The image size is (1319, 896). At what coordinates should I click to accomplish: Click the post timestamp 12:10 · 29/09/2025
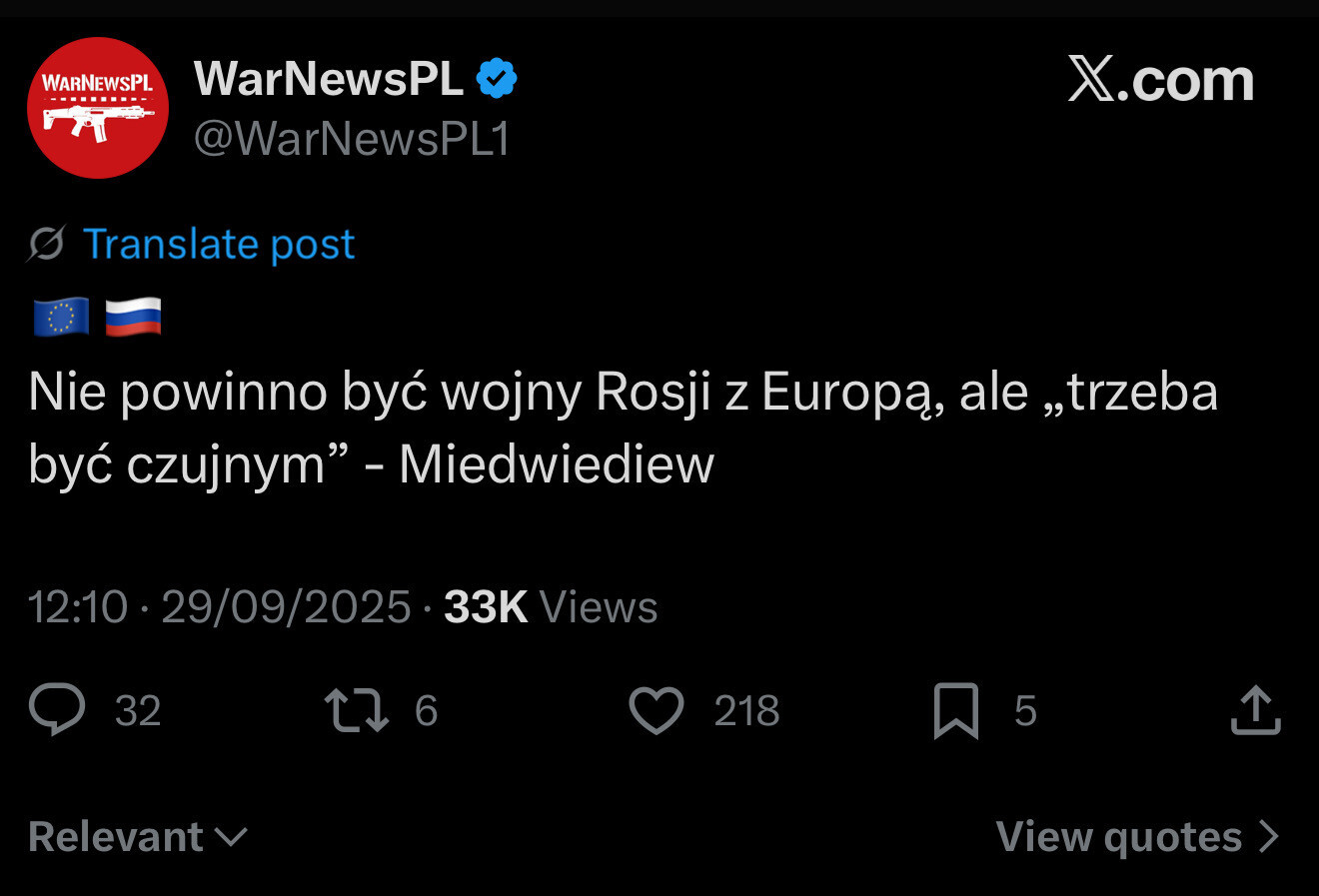tap(219, 606)
